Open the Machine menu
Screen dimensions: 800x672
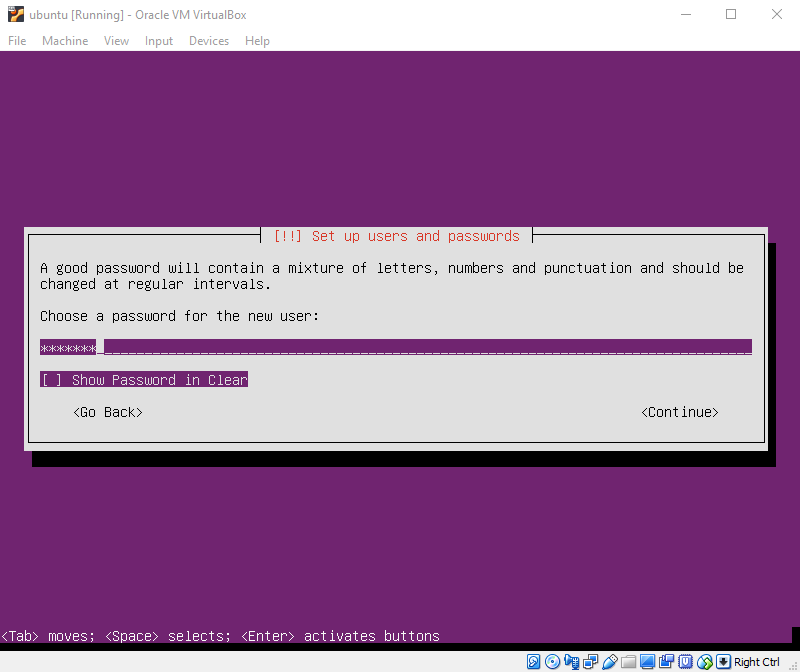pos(65,41)
